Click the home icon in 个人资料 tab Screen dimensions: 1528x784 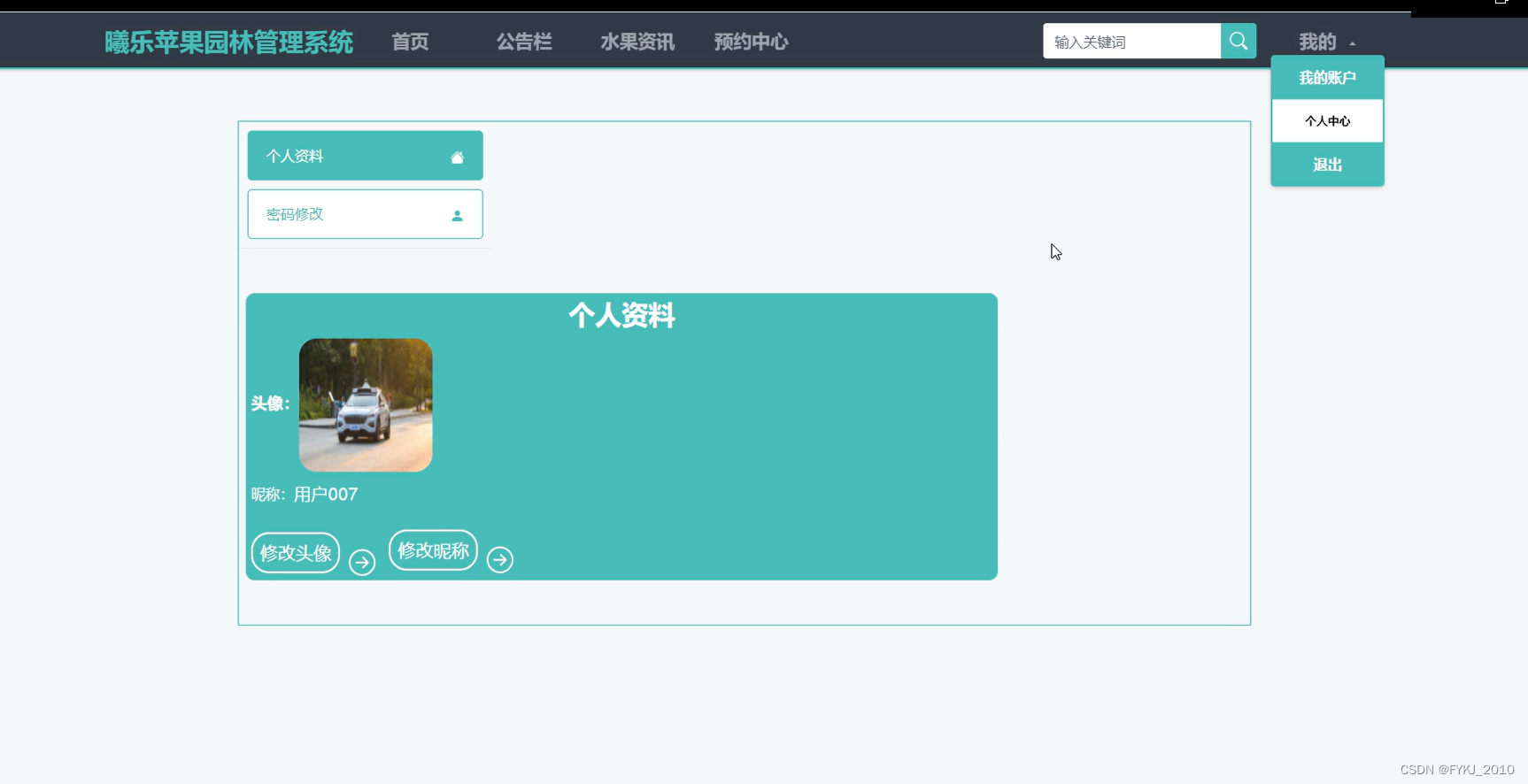coord(457,158)
